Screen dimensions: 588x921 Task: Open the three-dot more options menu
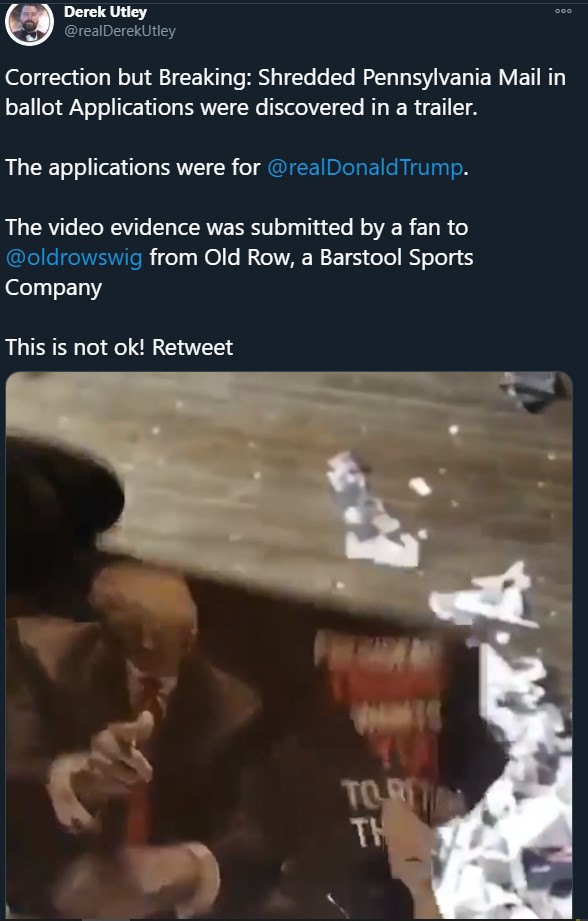(x=563, y=11)
